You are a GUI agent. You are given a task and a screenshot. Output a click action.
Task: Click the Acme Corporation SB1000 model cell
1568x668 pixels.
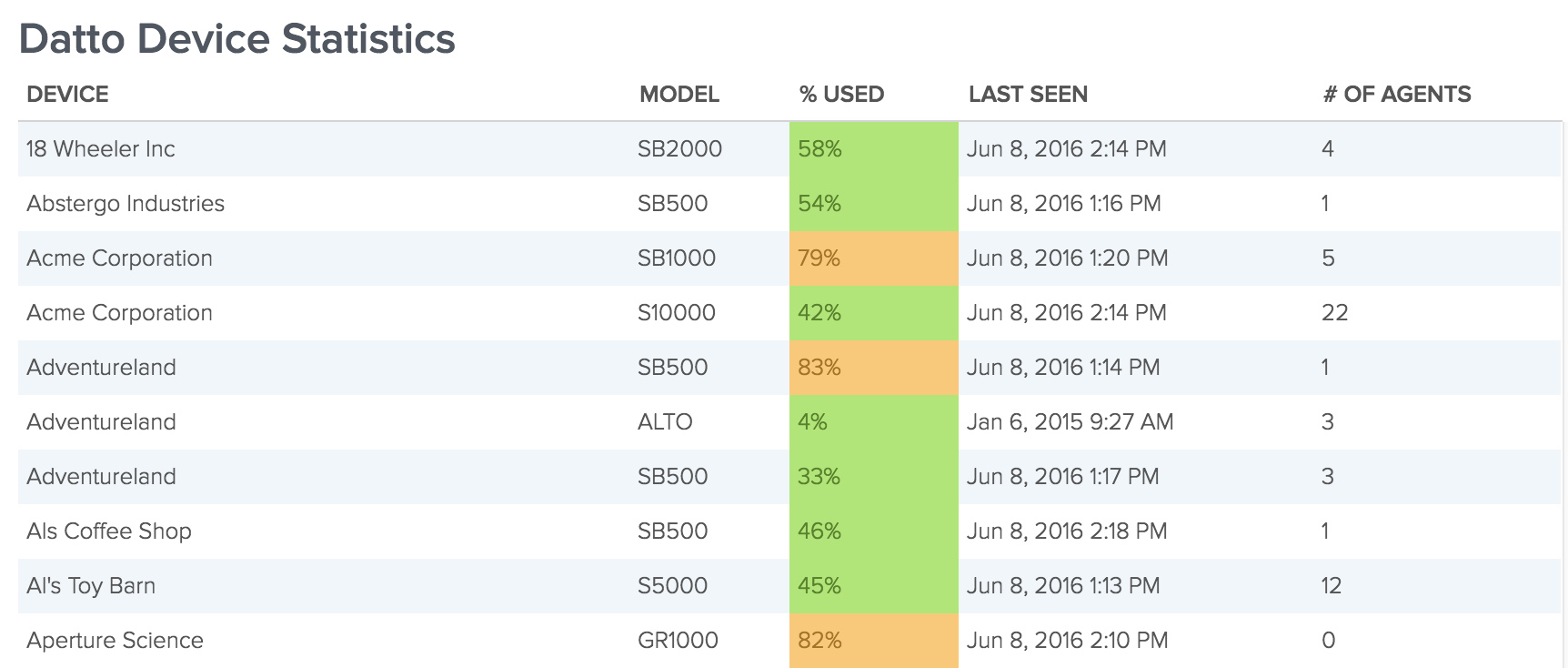click(x=677, y=258)
